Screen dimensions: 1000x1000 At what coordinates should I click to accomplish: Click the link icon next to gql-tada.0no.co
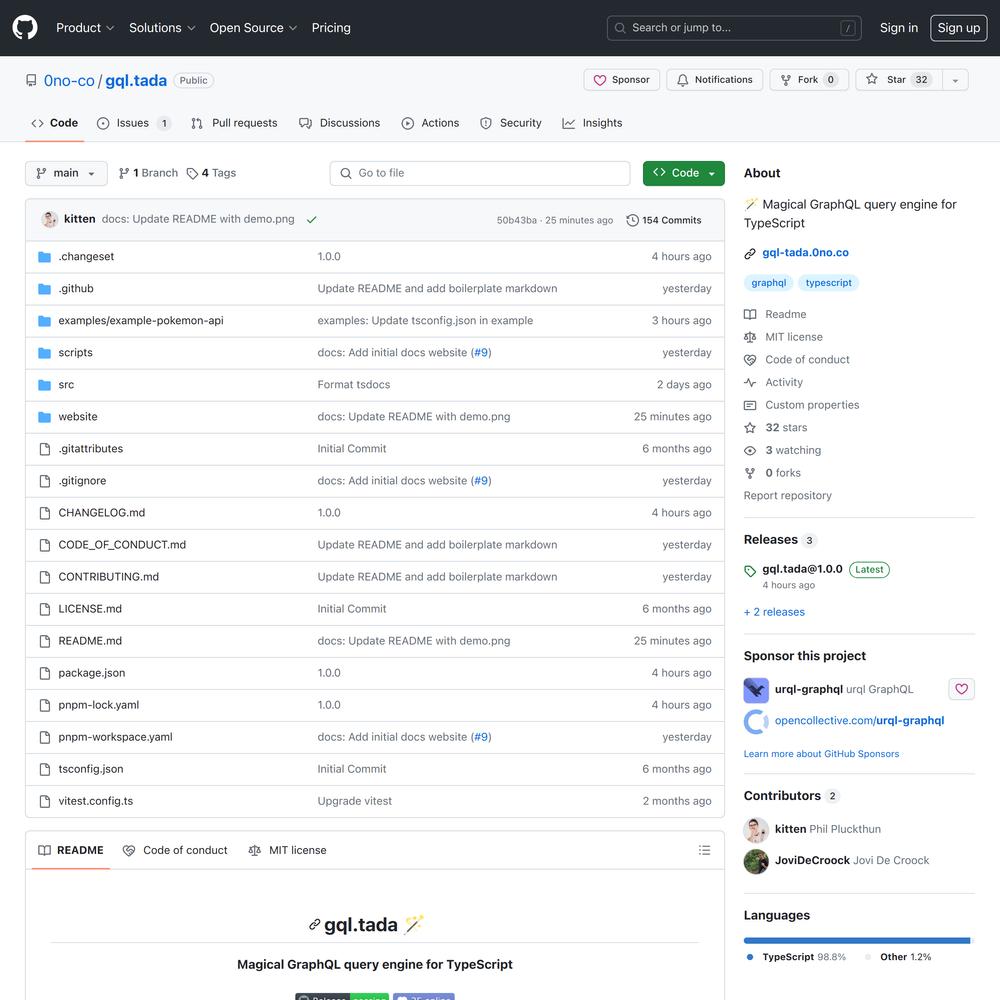click(750, 253)
